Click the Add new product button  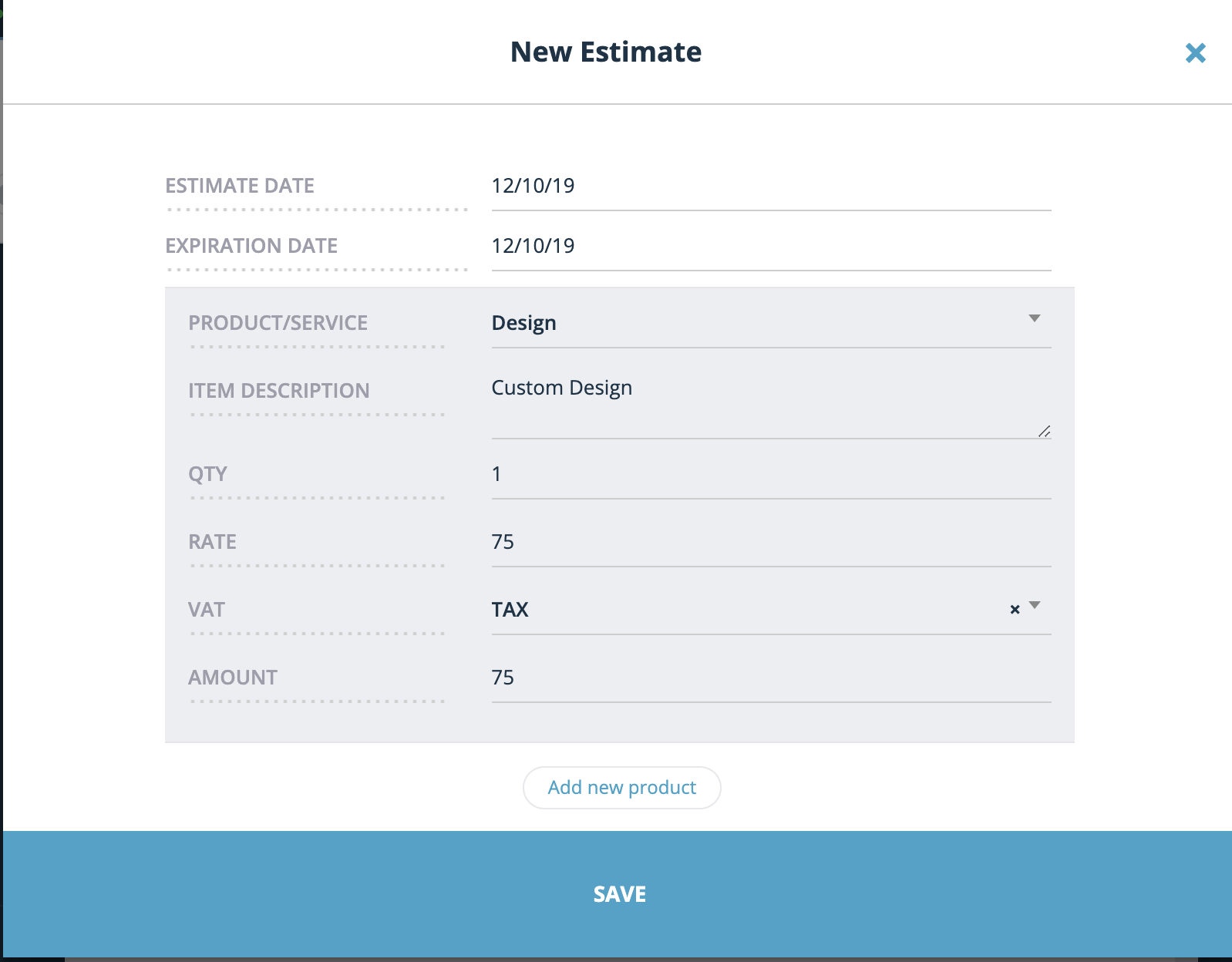pyautogui.click(x=622, y=788)
